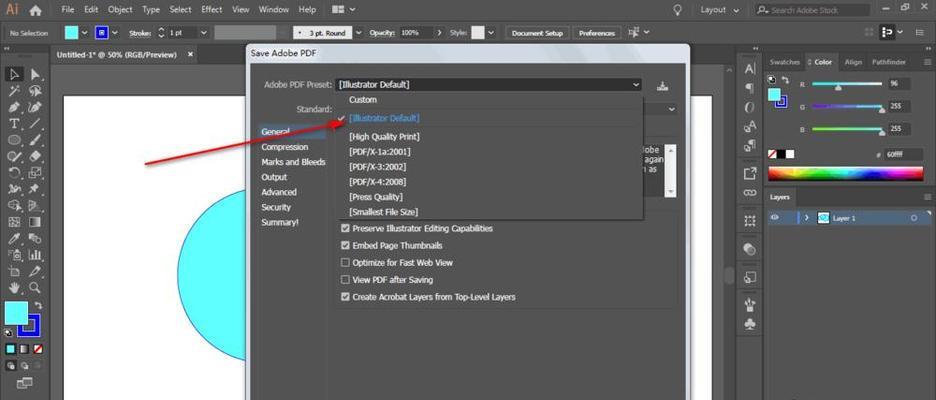Click the lightbulb Discover icon

677,10
